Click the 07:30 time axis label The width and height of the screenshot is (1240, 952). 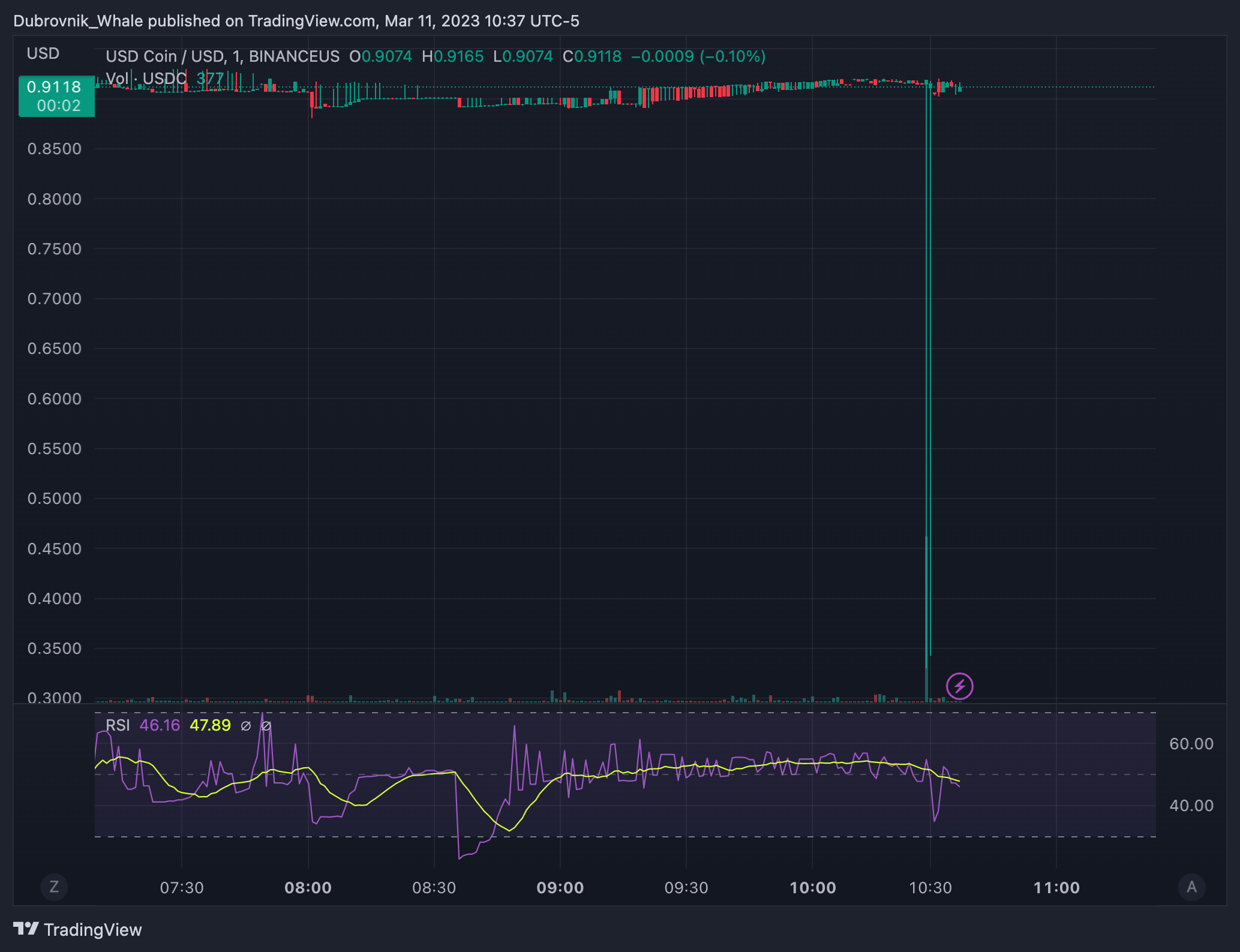[182, 887]
